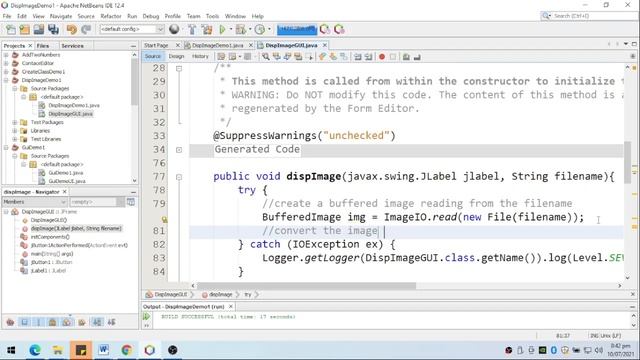Click the Projects panel vertical scrollbar
The height and width of the screenshot is (360, 640).
point(134,82)
